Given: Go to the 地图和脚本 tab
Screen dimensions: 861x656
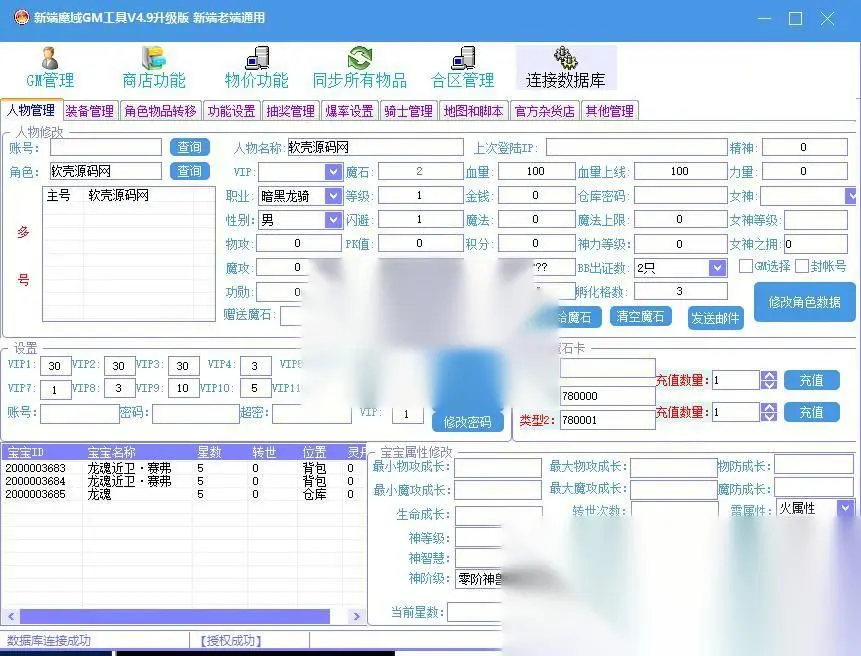Looking at the screenshot, I should pyautogui.click(x=473, y=111).
